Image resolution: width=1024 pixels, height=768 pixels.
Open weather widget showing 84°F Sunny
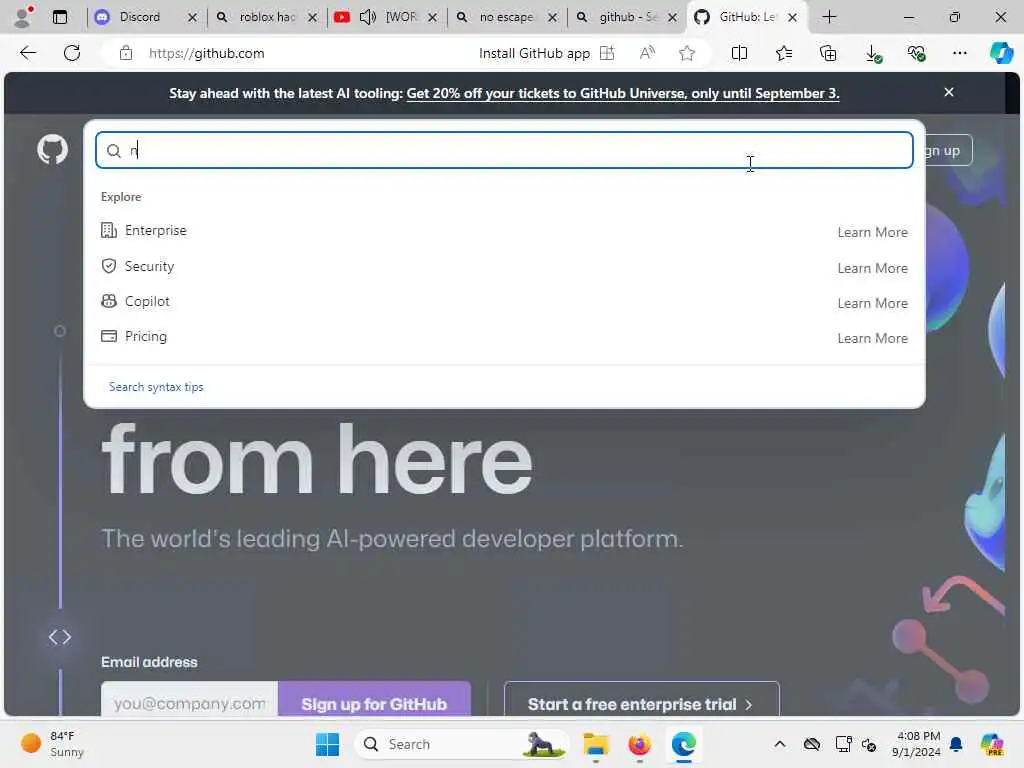point(52,744)
